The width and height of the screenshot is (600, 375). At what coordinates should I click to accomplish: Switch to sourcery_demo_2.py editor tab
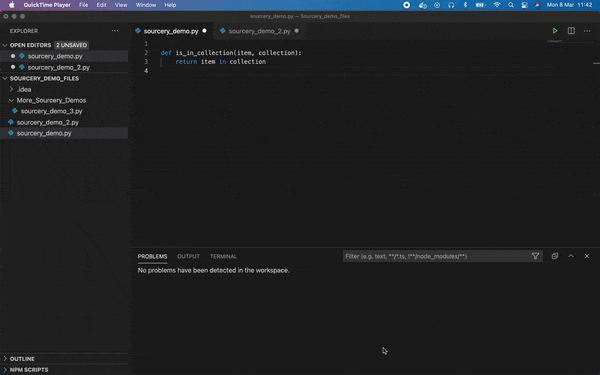click(259, 31)
